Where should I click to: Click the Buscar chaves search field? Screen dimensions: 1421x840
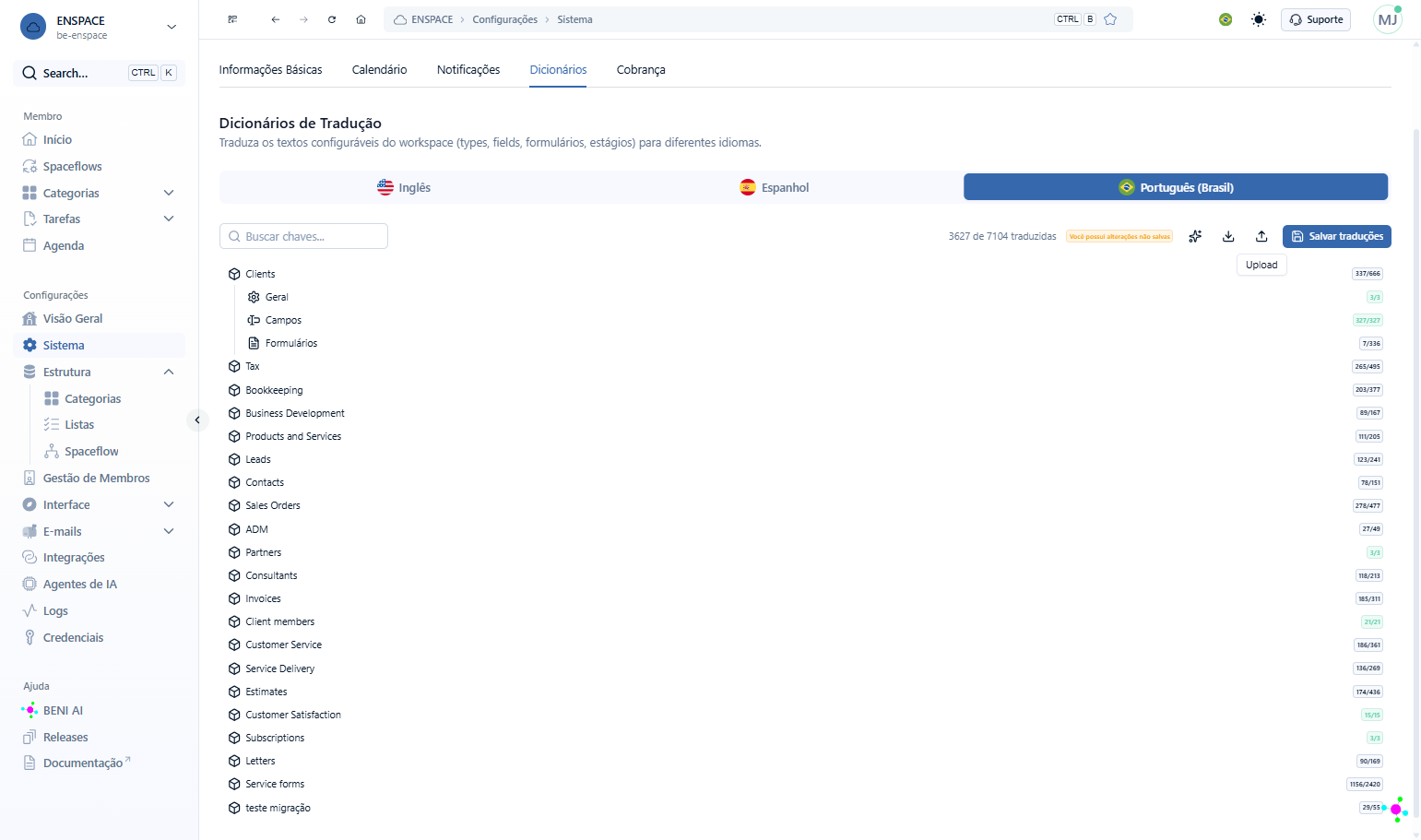[303, 236]
